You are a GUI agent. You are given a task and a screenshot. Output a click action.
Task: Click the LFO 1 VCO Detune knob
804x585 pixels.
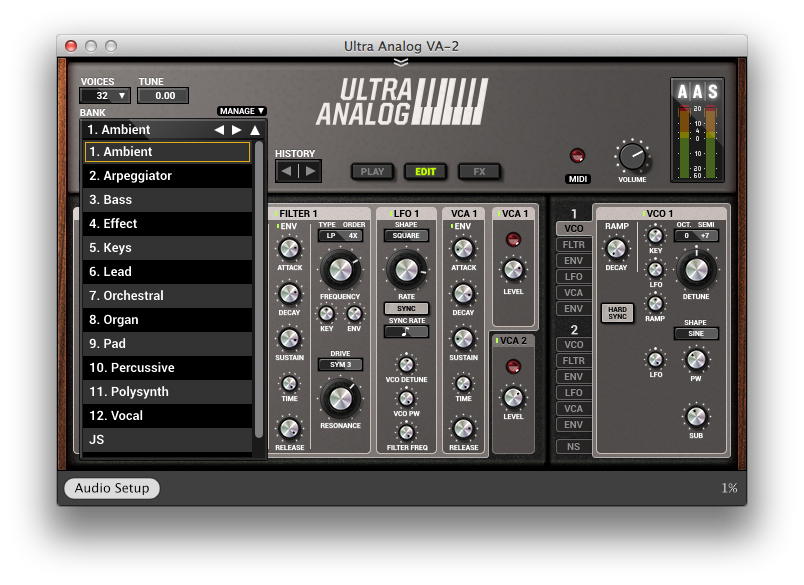click(406, 365)
